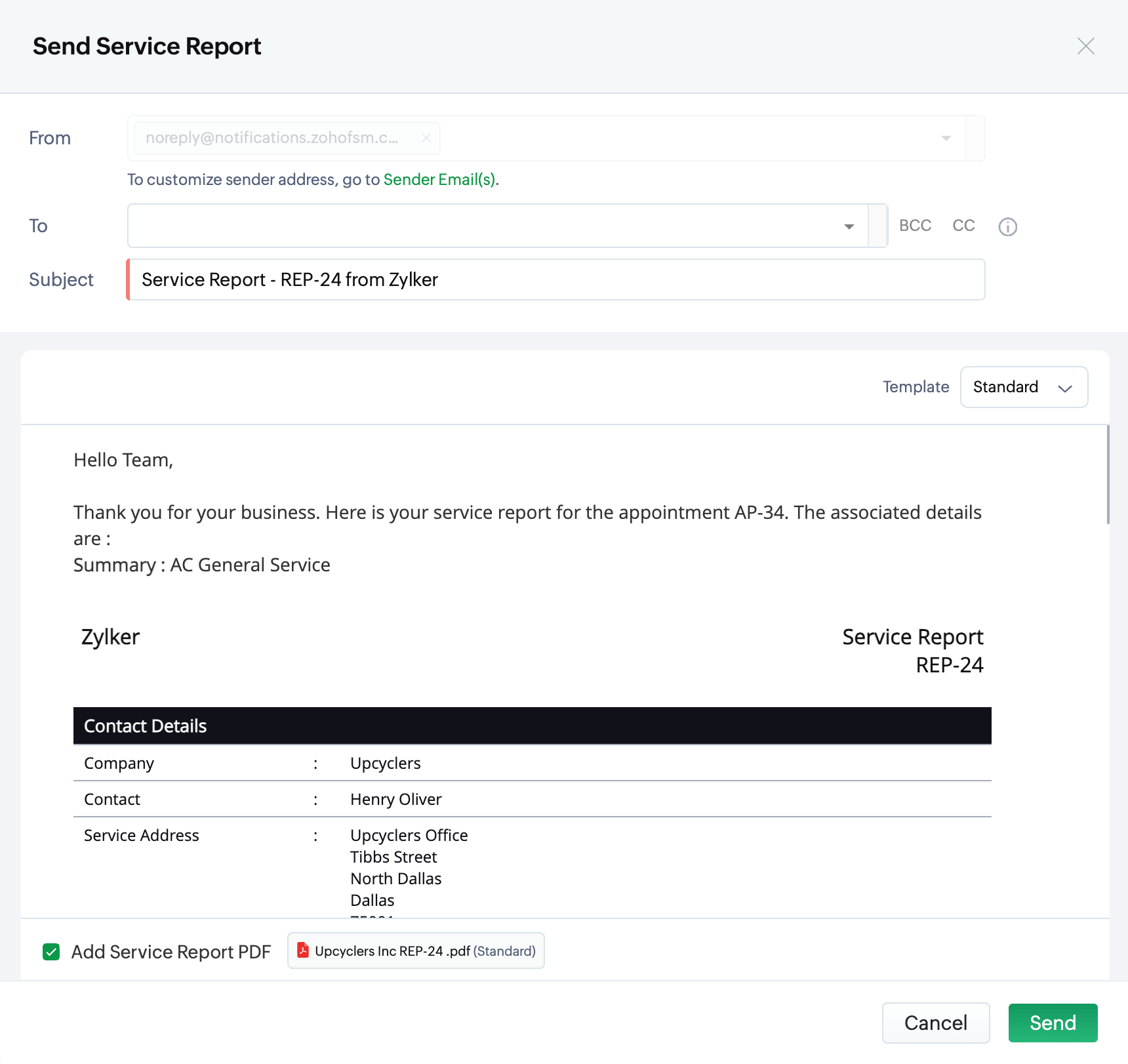Click into the To recipients field
This screenshot has height=1064, width=1128.
click(x=482, y=226)
